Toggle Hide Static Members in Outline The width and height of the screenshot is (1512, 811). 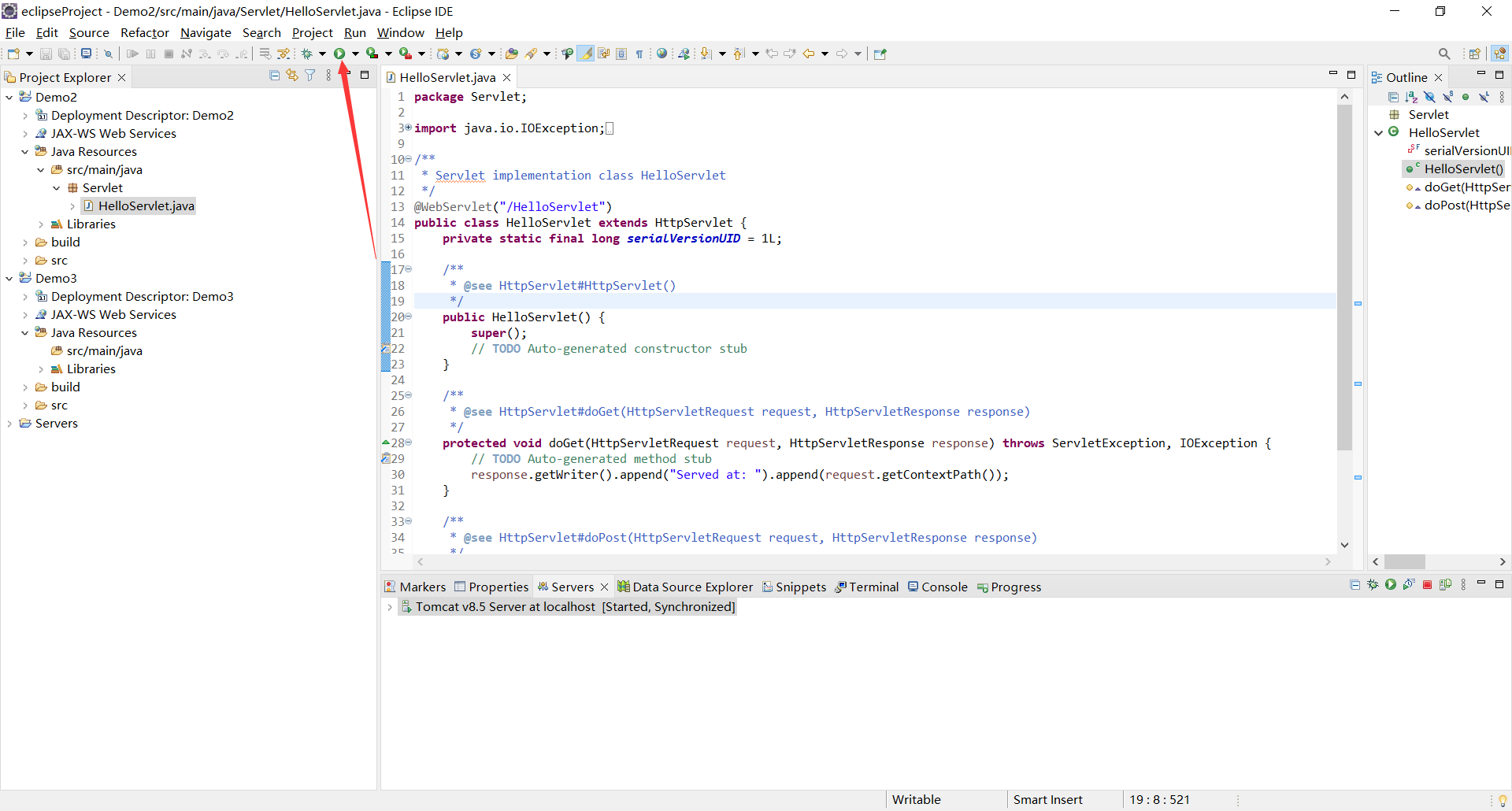1447,97
